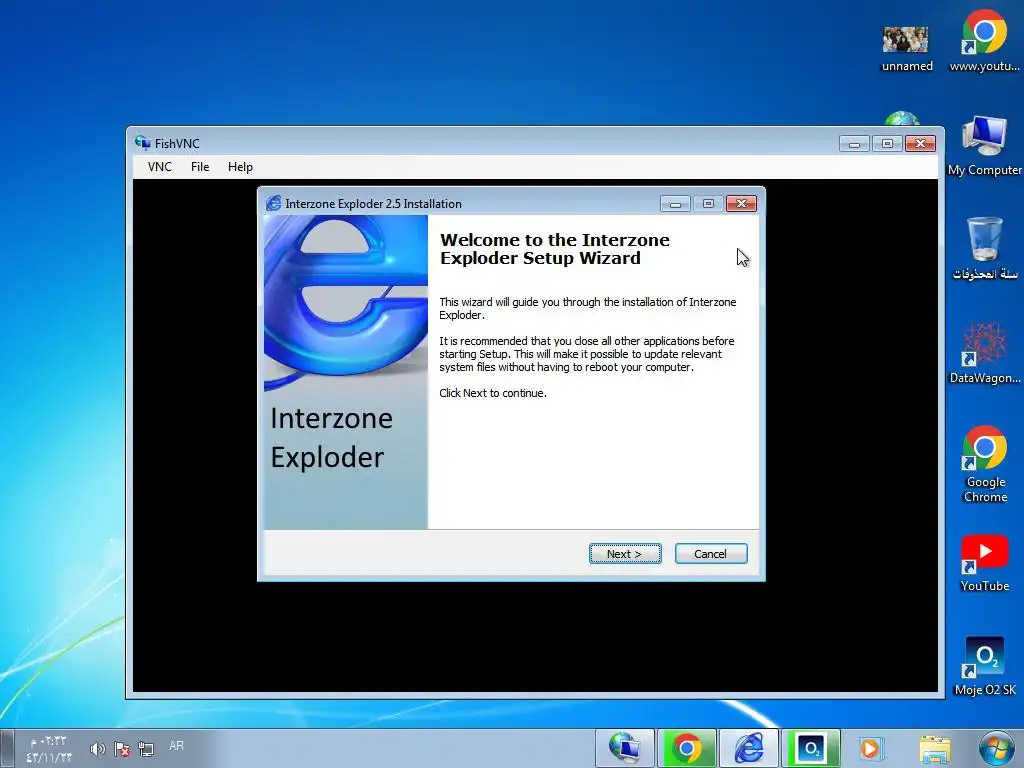Screen dimensions: 1024x768
Task: Open the File menu in FishVNC
Action: click(200, 167)
